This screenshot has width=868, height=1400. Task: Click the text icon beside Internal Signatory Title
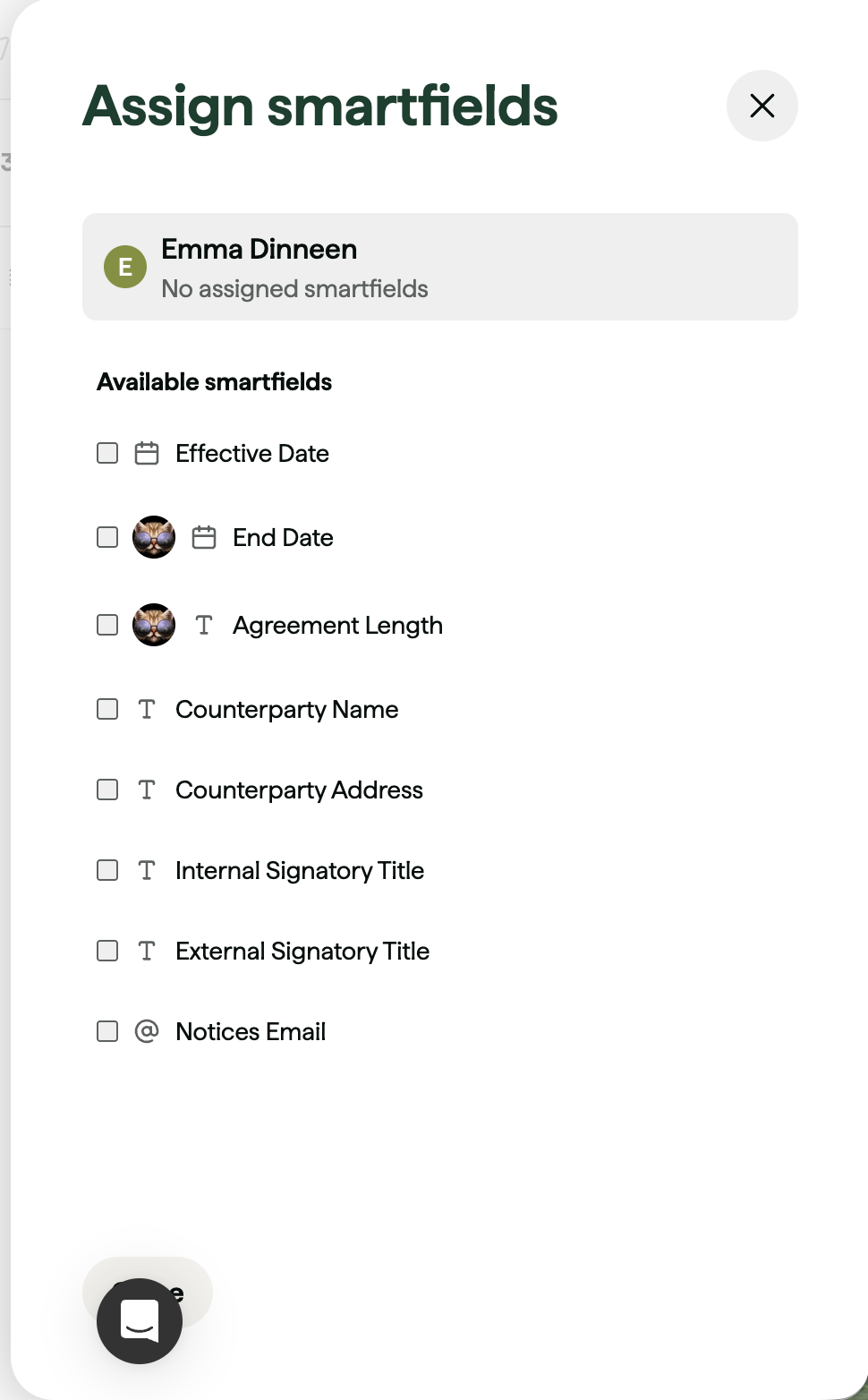[x=147, y=870]
